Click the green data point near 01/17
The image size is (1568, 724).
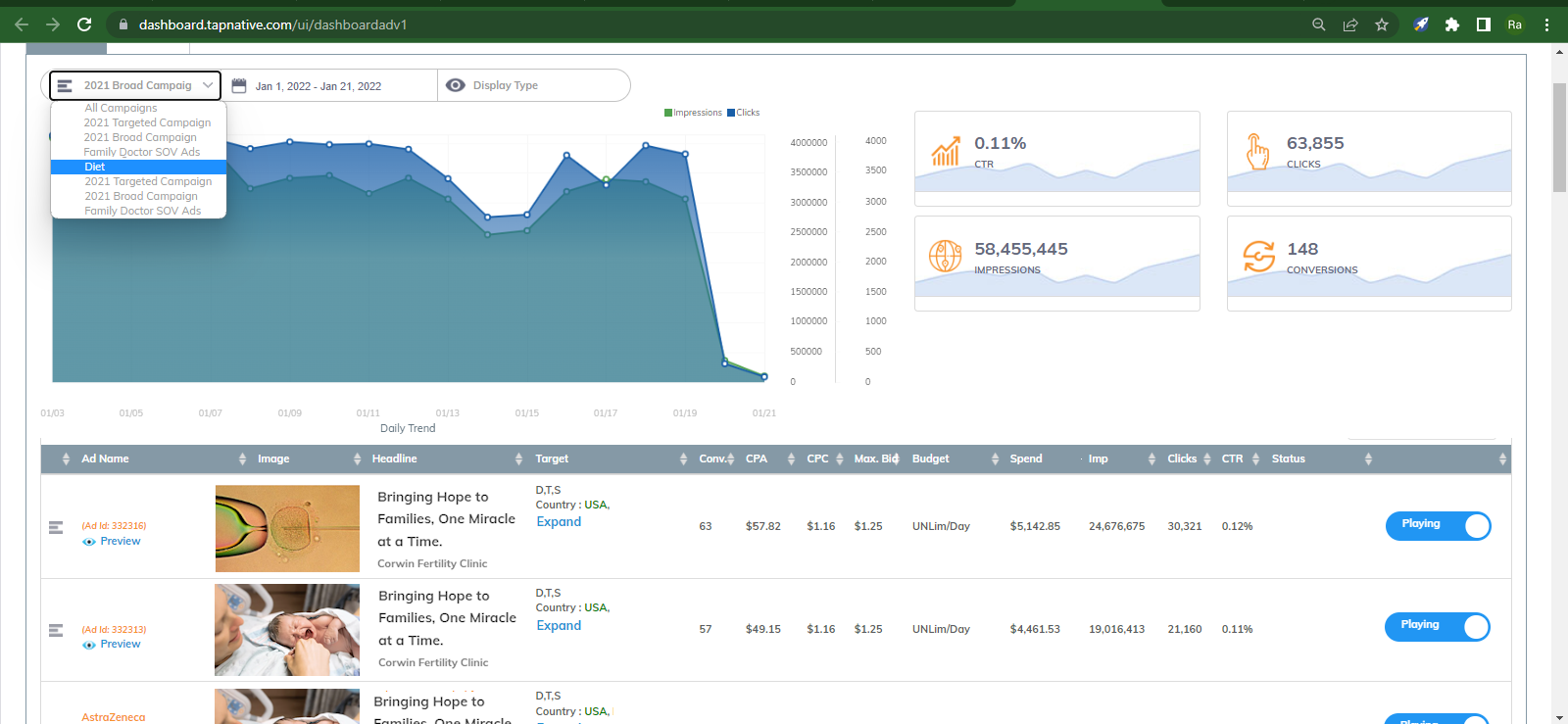606,179
